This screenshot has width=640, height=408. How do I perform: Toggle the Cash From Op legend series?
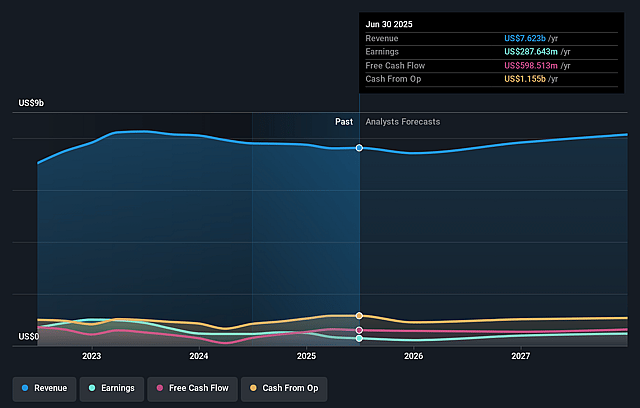pyautogui.click(x=284, y=388)
